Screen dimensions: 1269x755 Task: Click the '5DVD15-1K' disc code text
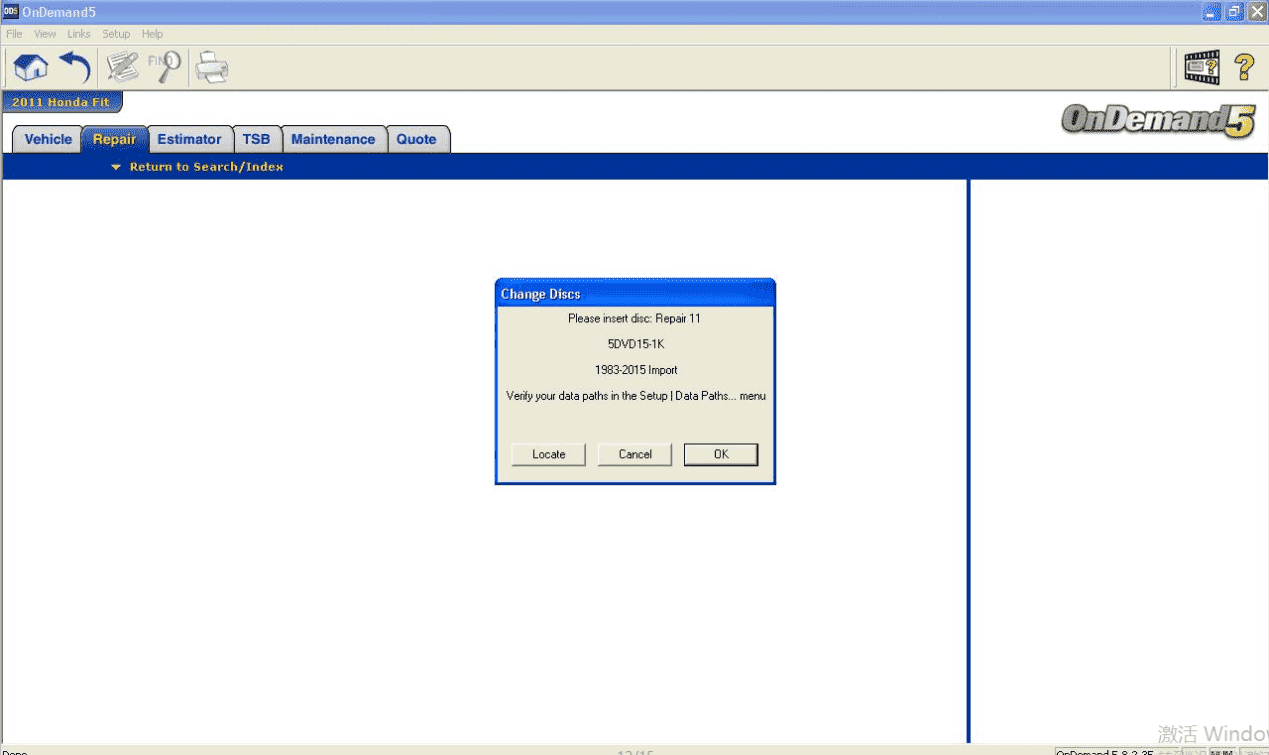click(635, 344)
